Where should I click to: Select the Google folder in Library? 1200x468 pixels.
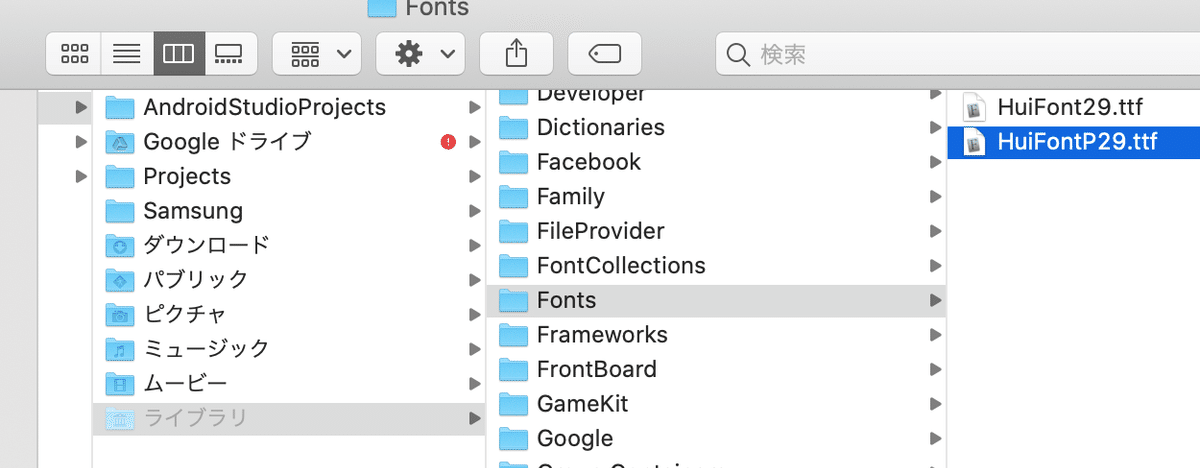[716, 438]
